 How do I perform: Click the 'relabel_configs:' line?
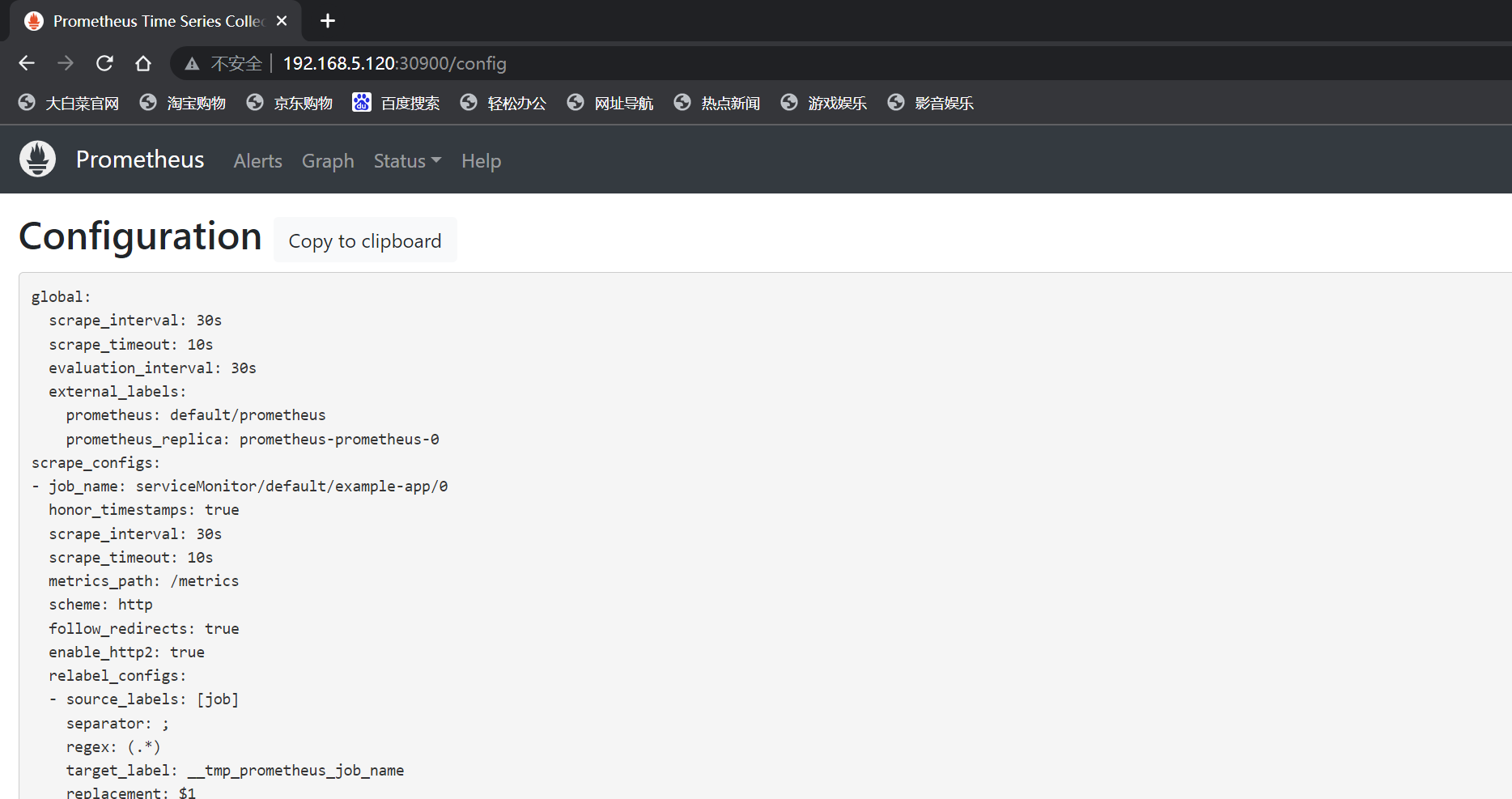point(117,676)
